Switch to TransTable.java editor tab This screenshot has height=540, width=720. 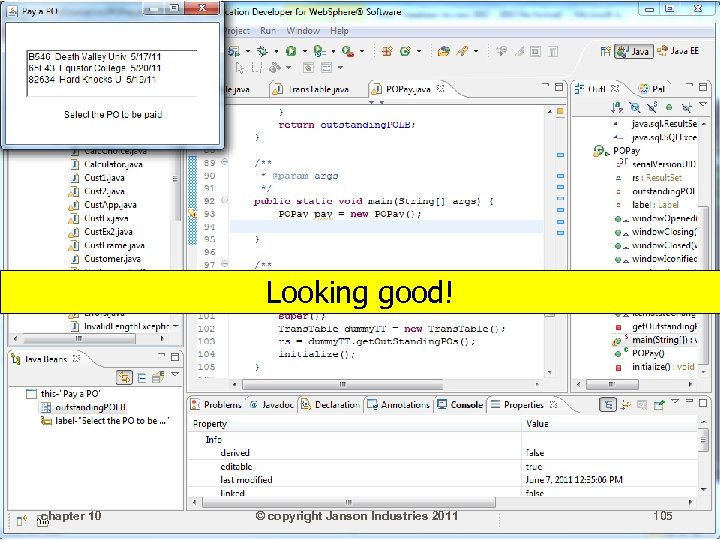(312, 89)
